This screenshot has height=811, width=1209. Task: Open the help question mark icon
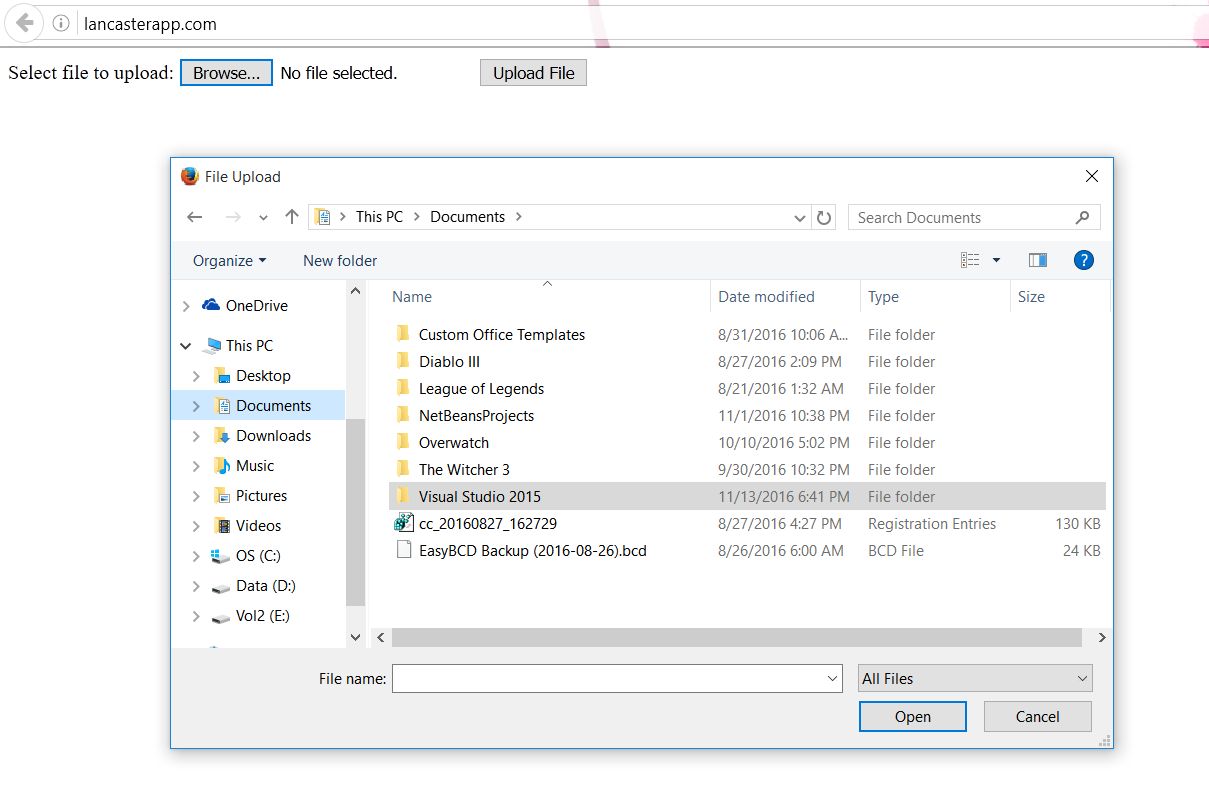(1083, 260)
